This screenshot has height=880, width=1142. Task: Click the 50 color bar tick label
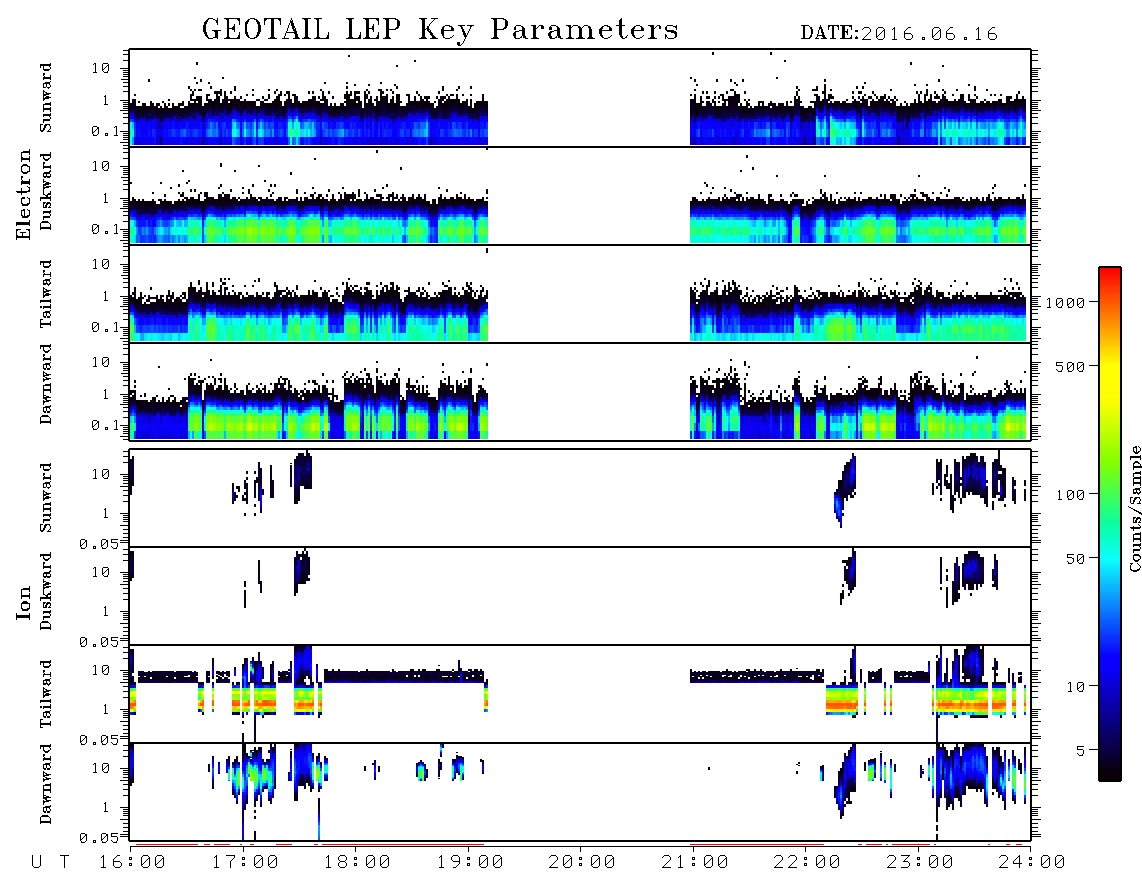click(1075, 559)
